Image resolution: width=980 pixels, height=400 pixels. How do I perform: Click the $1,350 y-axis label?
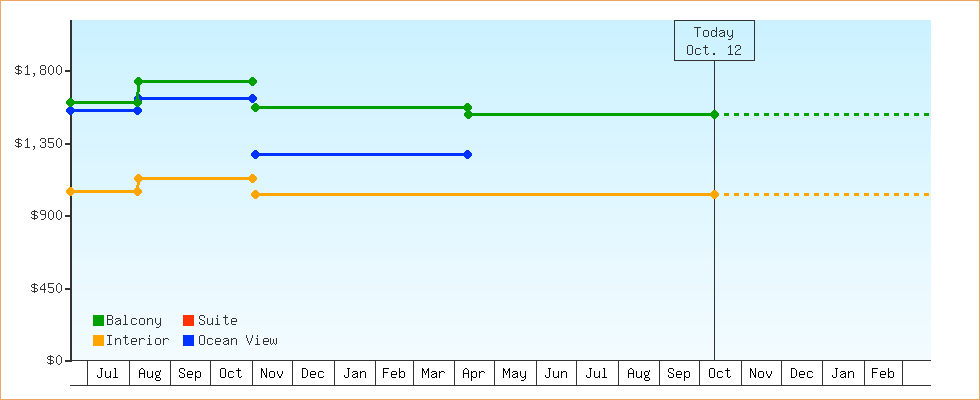pyautogui.click(x=39, y=143)
